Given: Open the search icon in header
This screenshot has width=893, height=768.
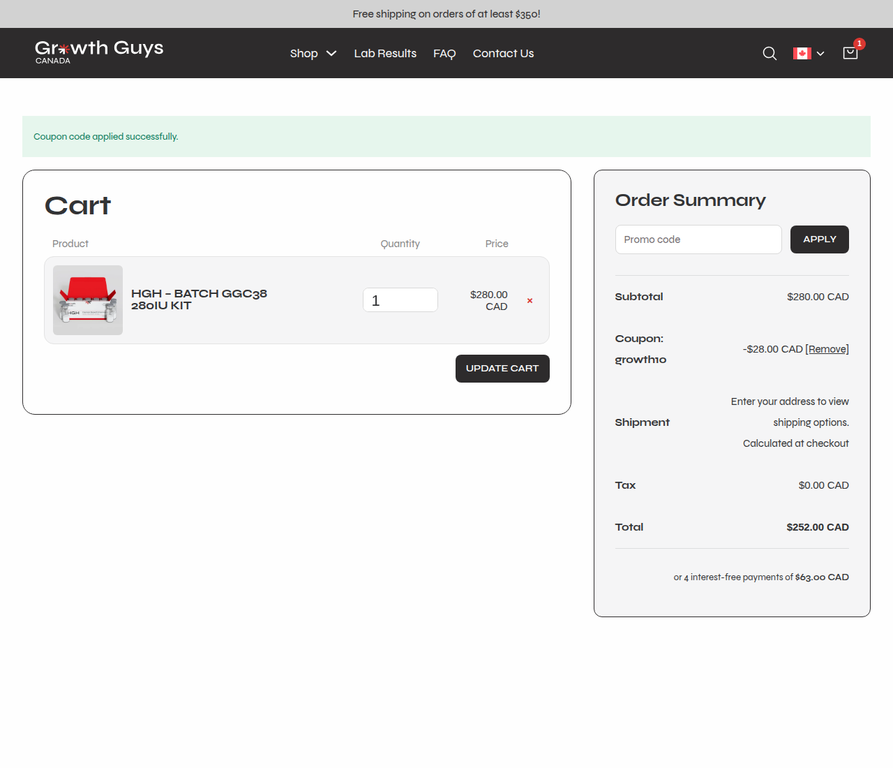Looking at the screenshot, I should click(769, 54).
